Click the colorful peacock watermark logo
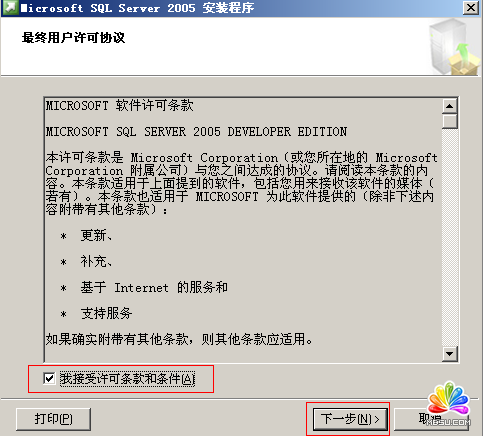Image resolution: width=483 pixels, height=436 pixels. click(x=449, y=399)
